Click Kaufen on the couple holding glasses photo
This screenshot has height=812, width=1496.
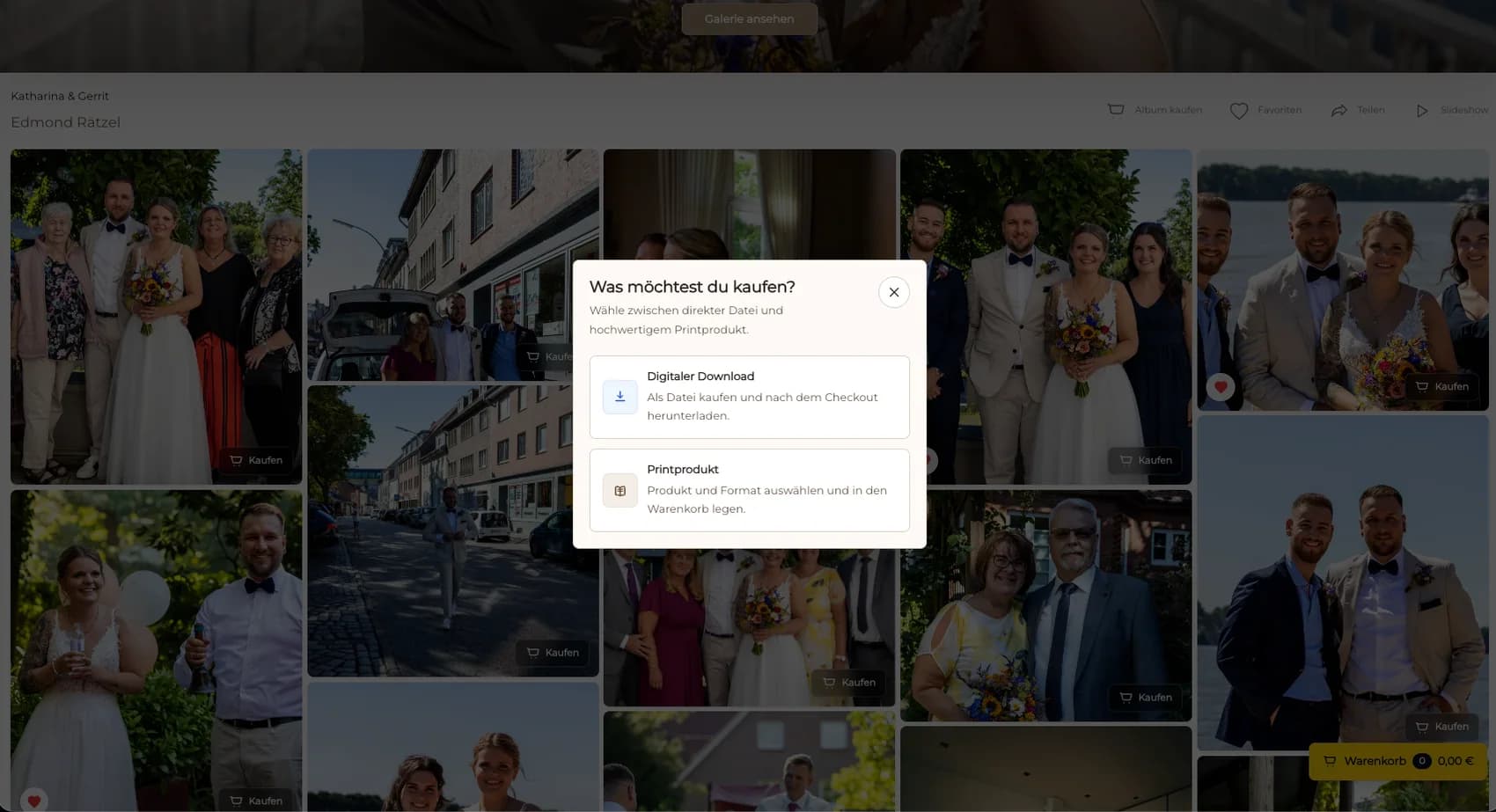click(x=256, y=801)
